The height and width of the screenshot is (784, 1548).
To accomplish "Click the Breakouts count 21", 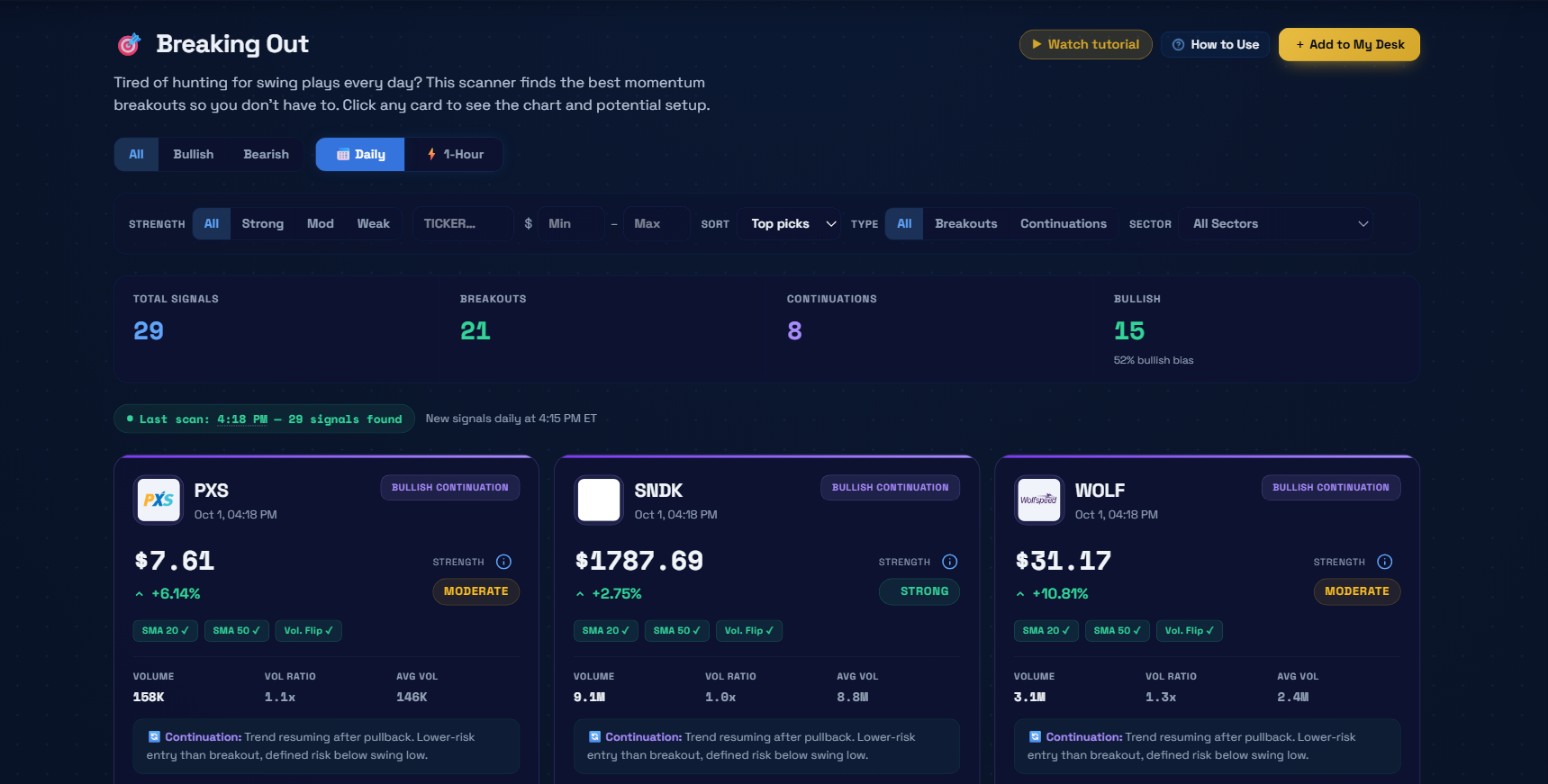I will click(475, 331).
